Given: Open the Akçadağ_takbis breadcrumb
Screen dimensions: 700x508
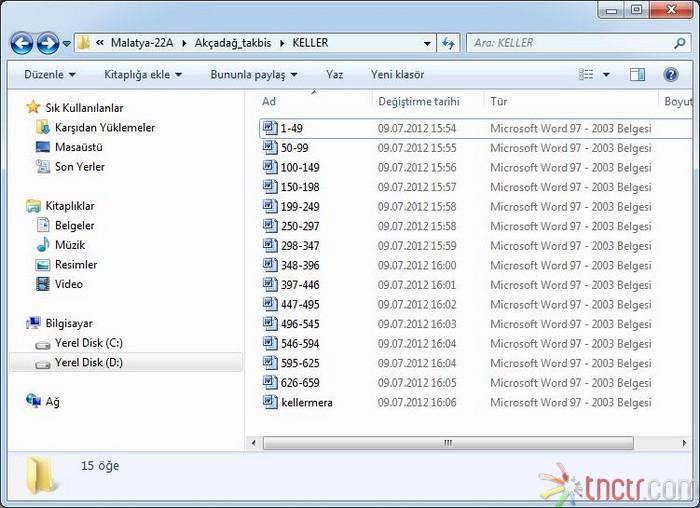Looking at the screenshot, I should [x=233, y=43].
